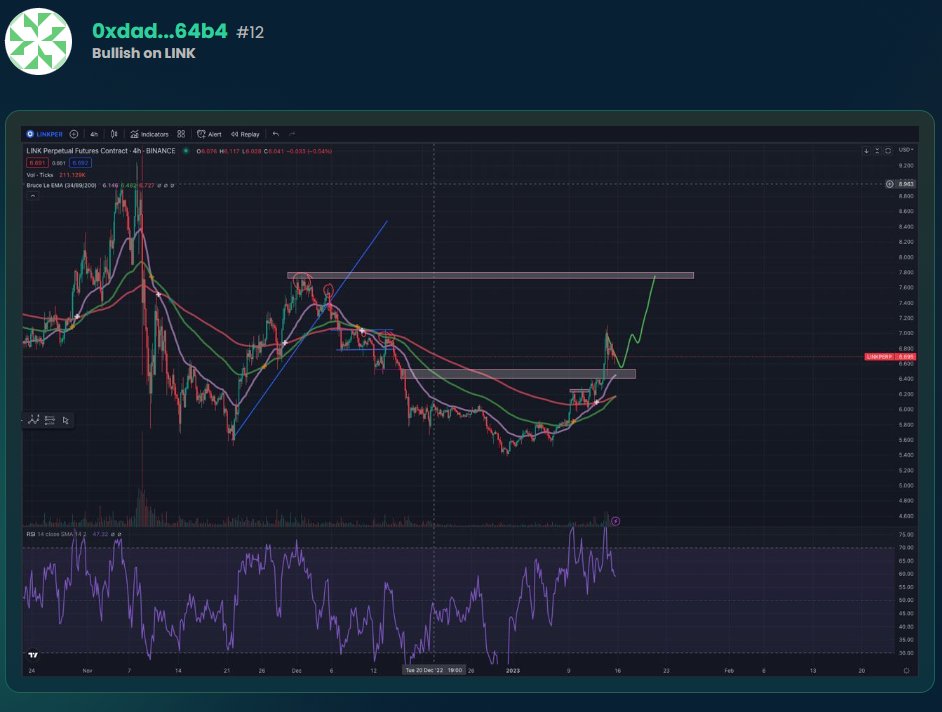Click the green pinwheel profile avatar

point(38,41)
